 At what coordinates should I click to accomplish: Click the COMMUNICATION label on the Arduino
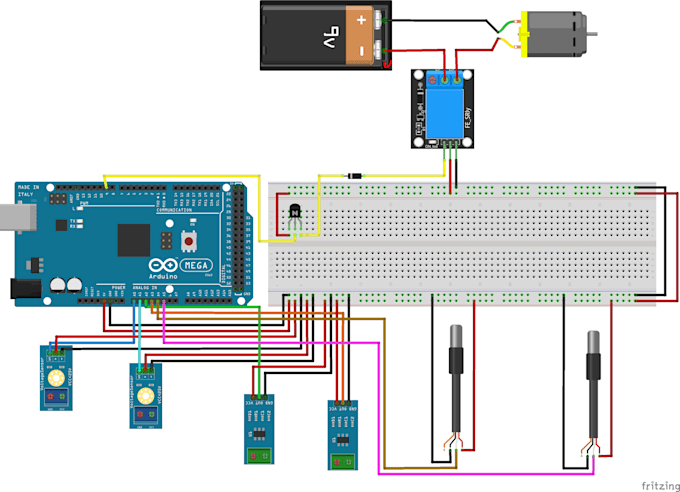(174, 210)
